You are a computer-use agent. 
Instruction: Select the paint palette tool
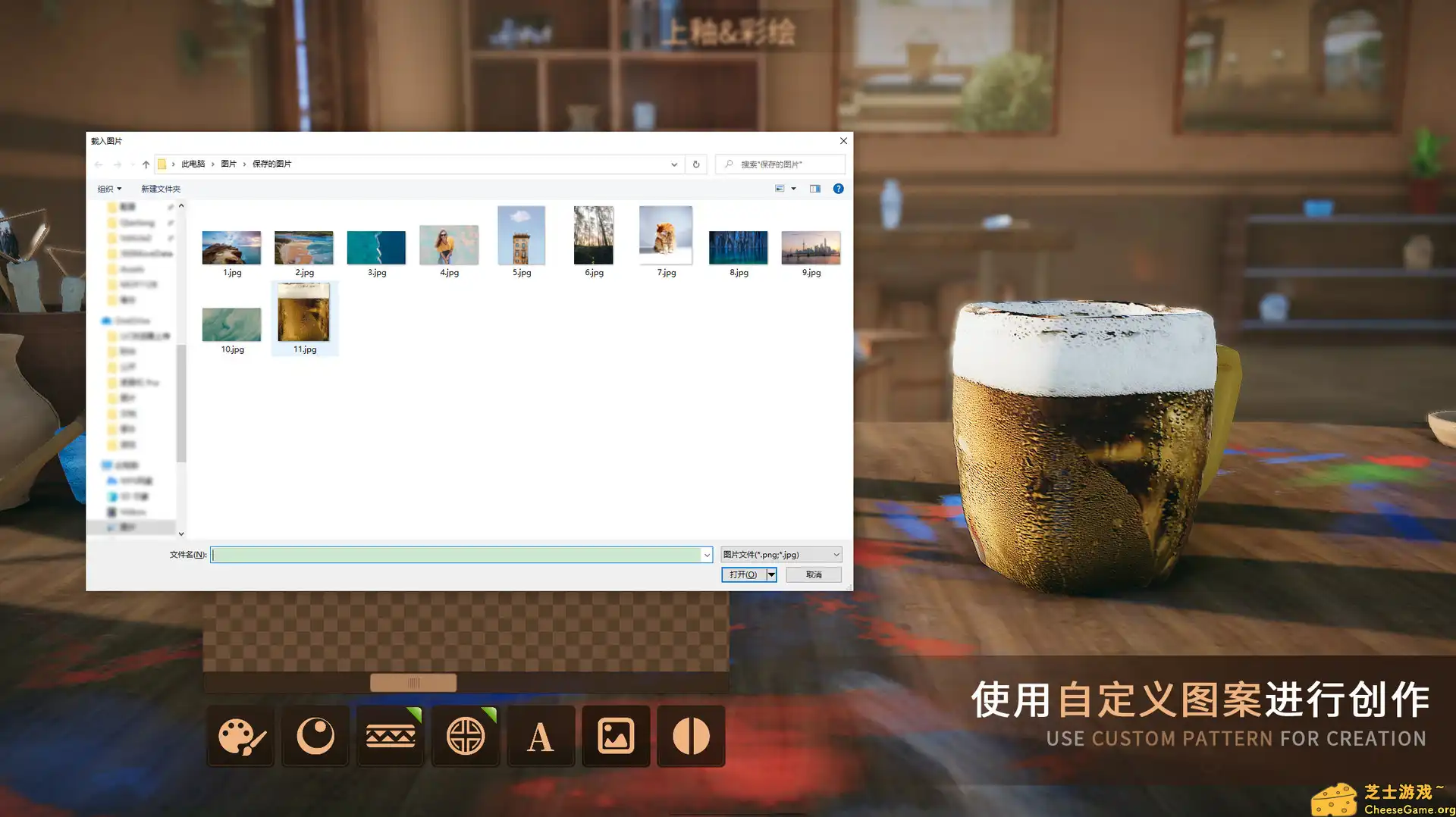[240, 735]
